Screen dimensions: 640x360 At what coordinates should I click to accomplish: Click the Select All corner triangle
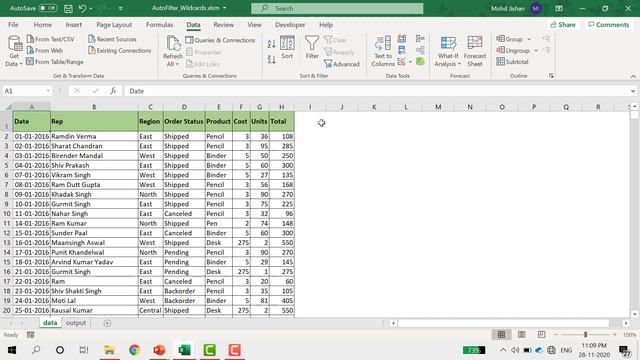8,107
